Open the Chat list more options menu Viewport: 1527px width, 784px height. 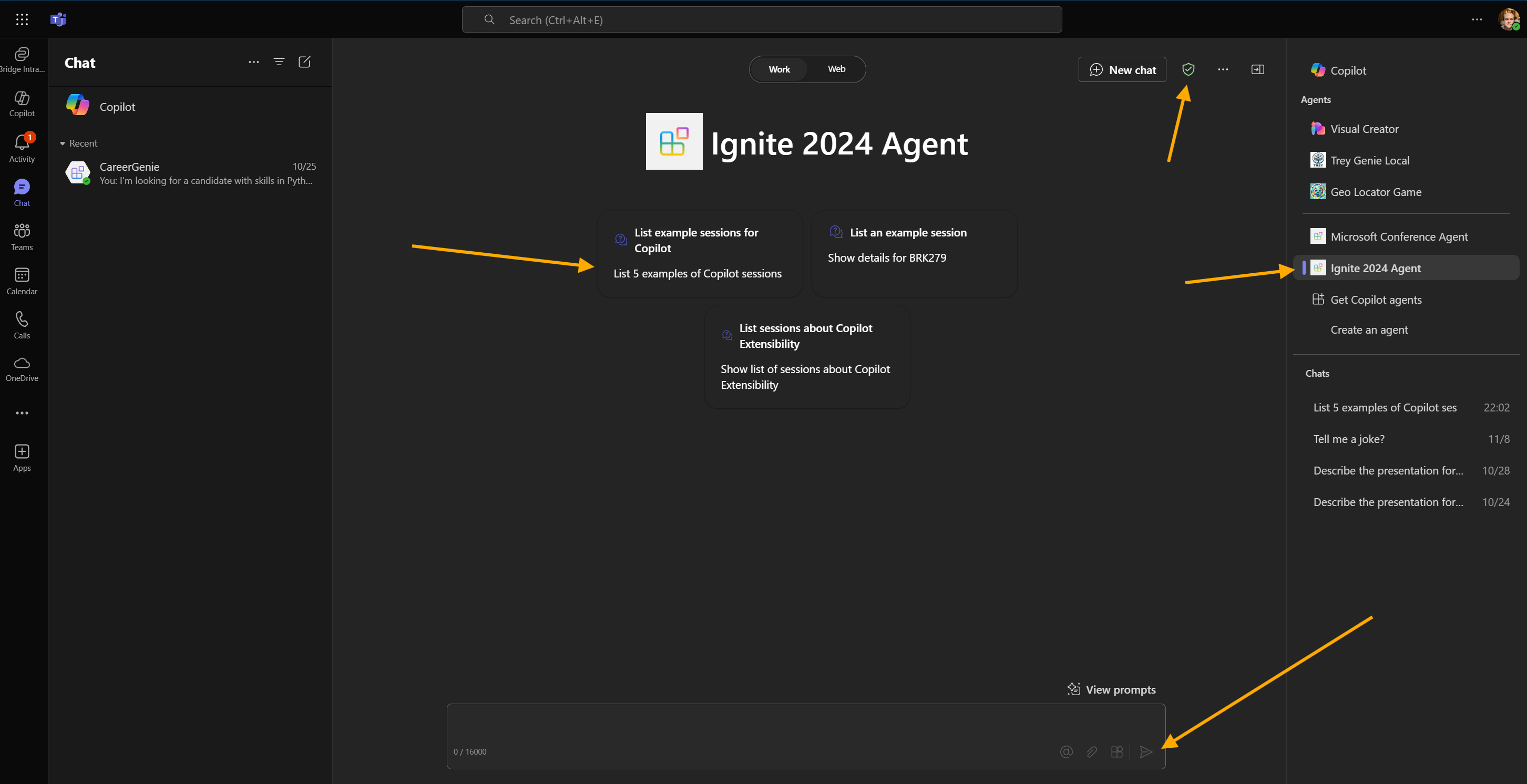point(254,61)
